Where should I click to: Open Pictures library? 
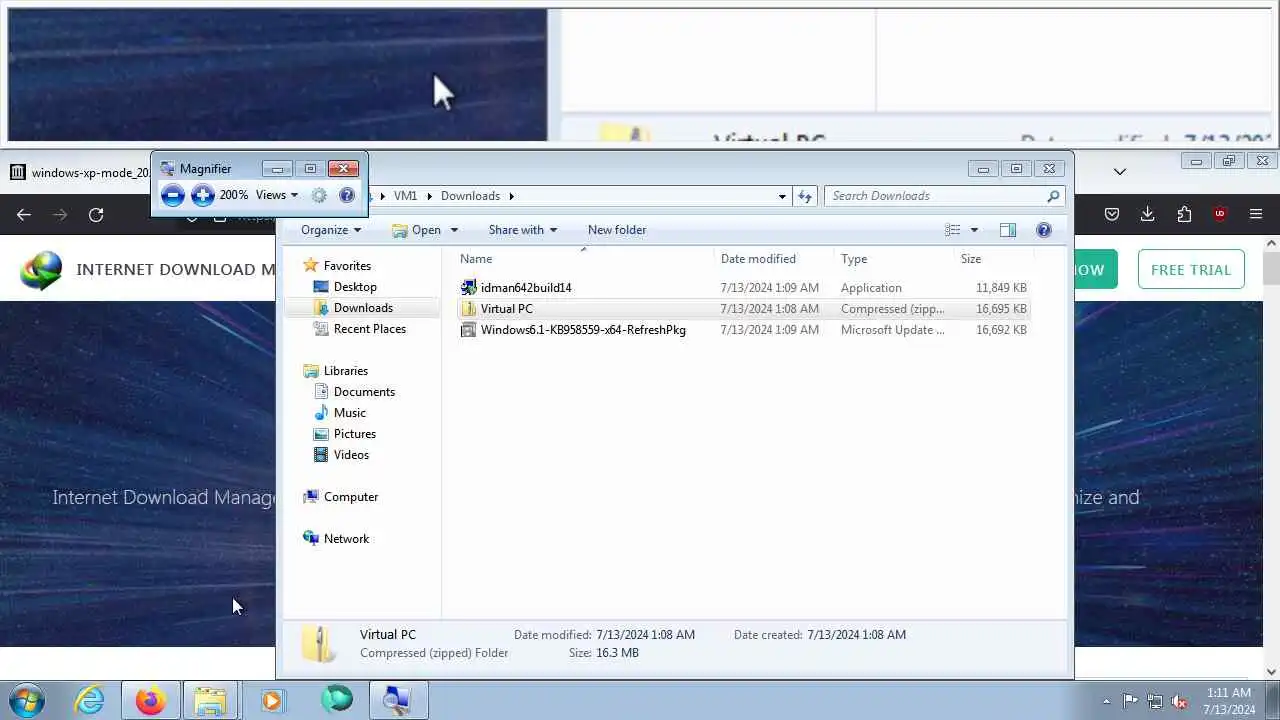354,434
